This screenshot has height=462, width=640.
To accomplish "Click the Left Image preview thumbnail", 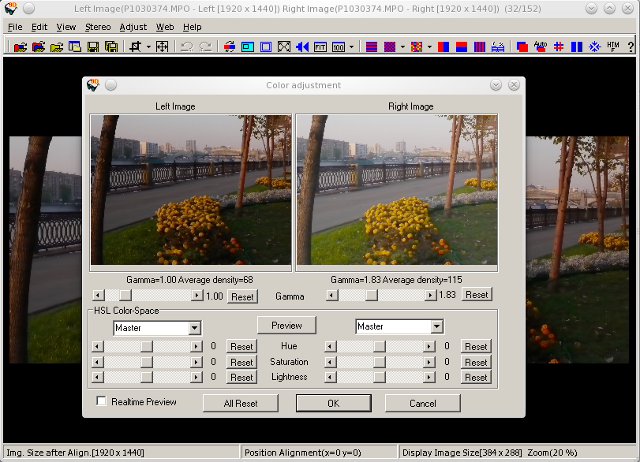I will click(191, 190).
